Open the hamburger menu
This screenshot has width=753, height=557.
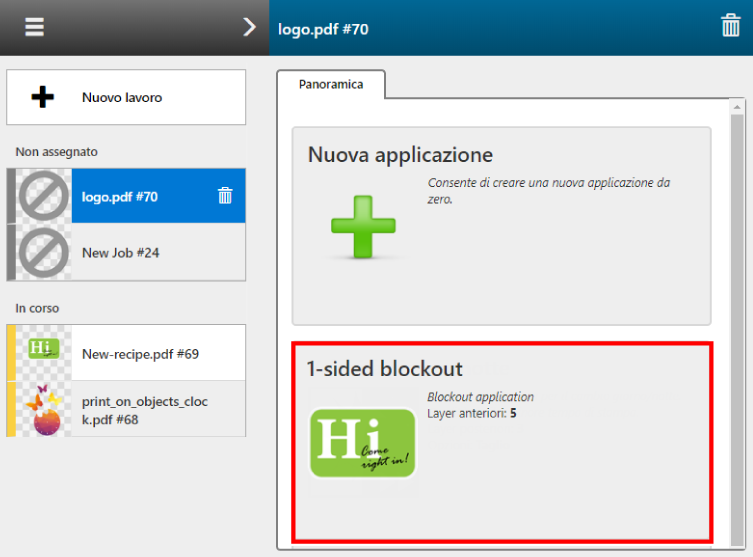click(x=34, y=27)
